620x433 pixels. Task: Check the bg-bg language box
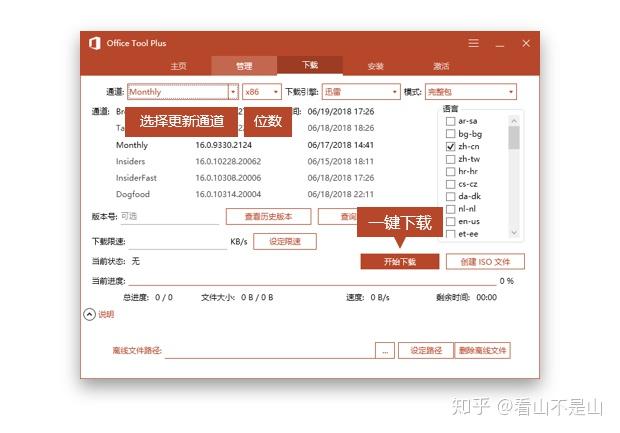450,134
